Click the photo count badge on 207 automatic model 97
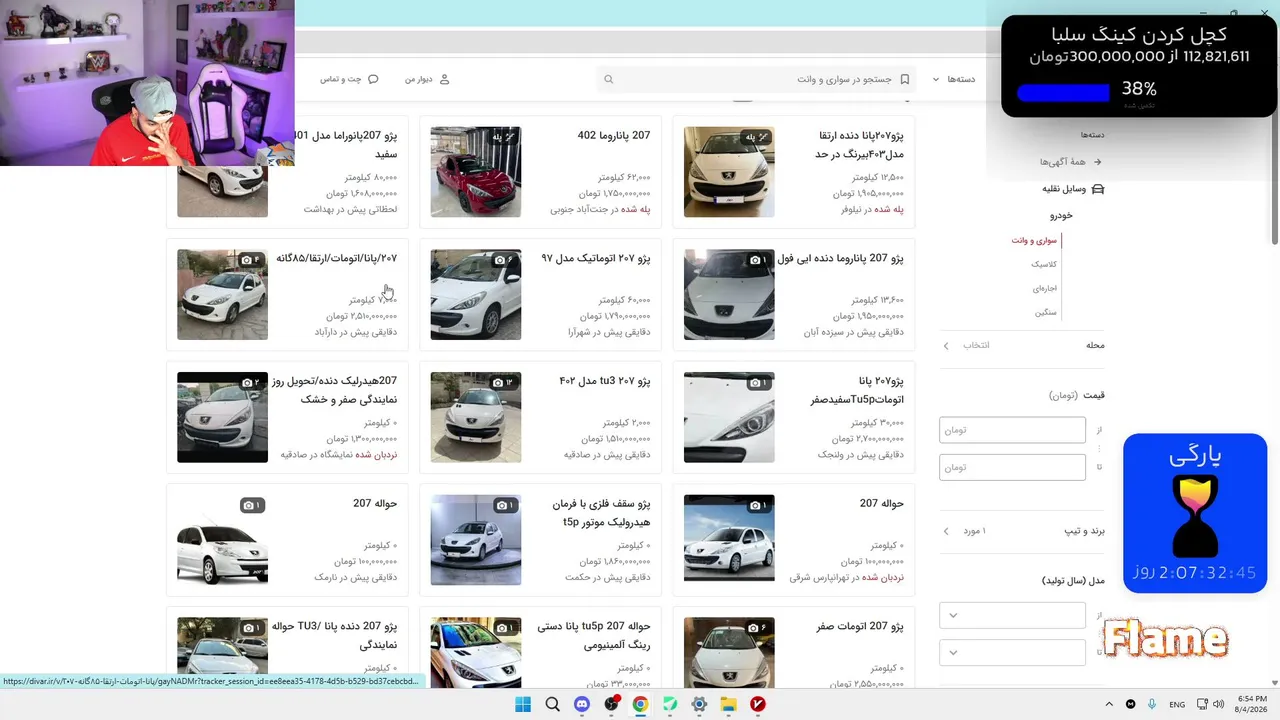The width and height of the screenshot is (1280, 720). (505, 260)
